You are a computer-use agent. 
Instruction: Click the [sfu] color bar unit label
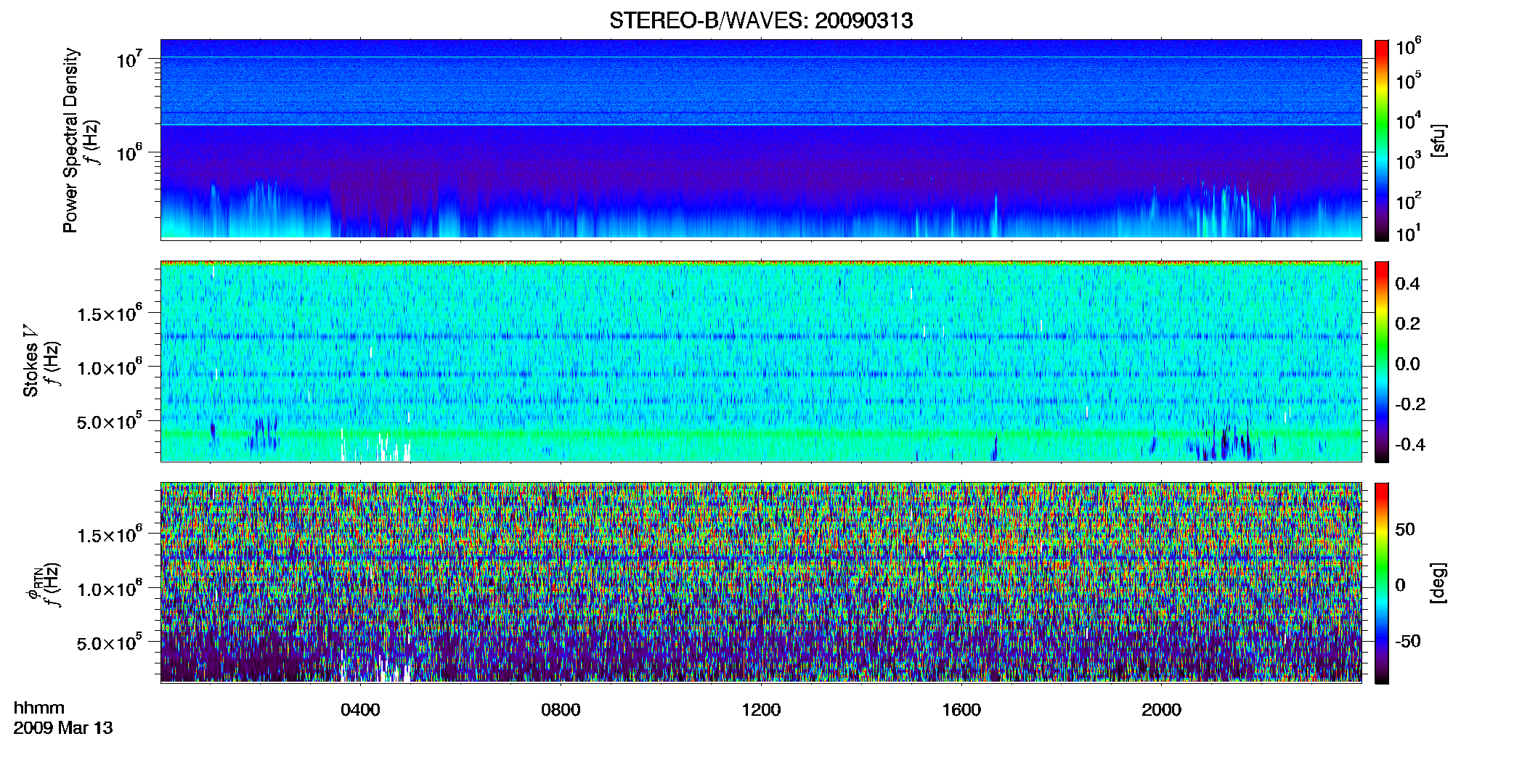1438,140
